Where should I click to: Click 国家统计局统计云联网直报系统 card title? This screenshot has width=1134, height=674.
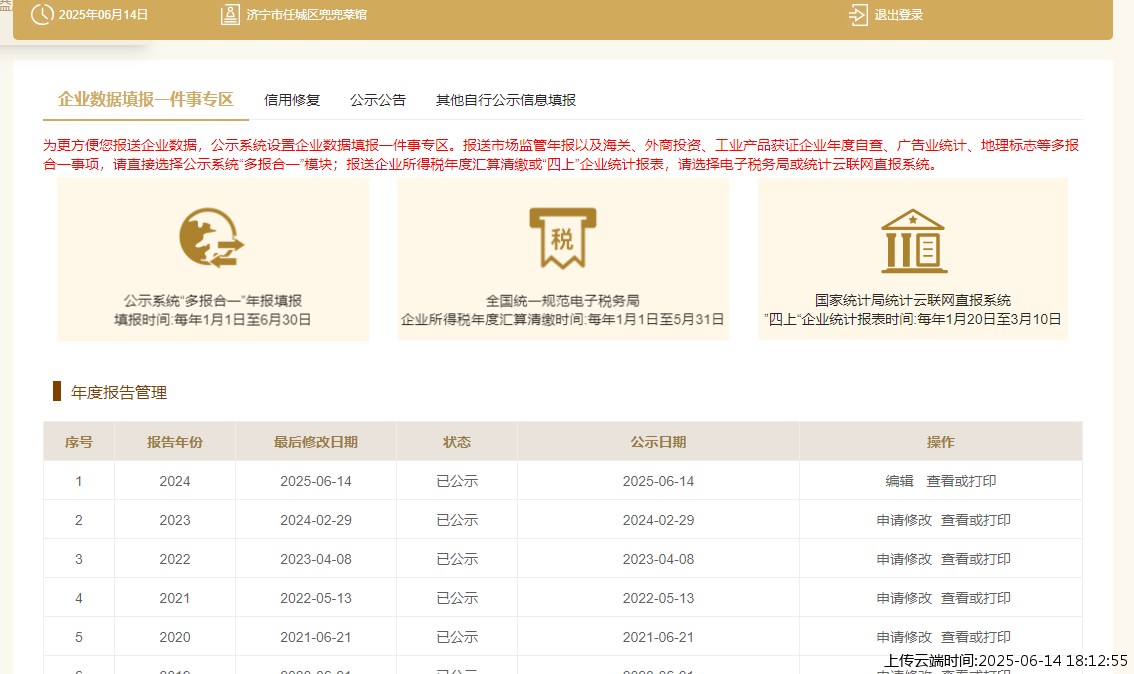pyautogui.click(x=913, y=300)
